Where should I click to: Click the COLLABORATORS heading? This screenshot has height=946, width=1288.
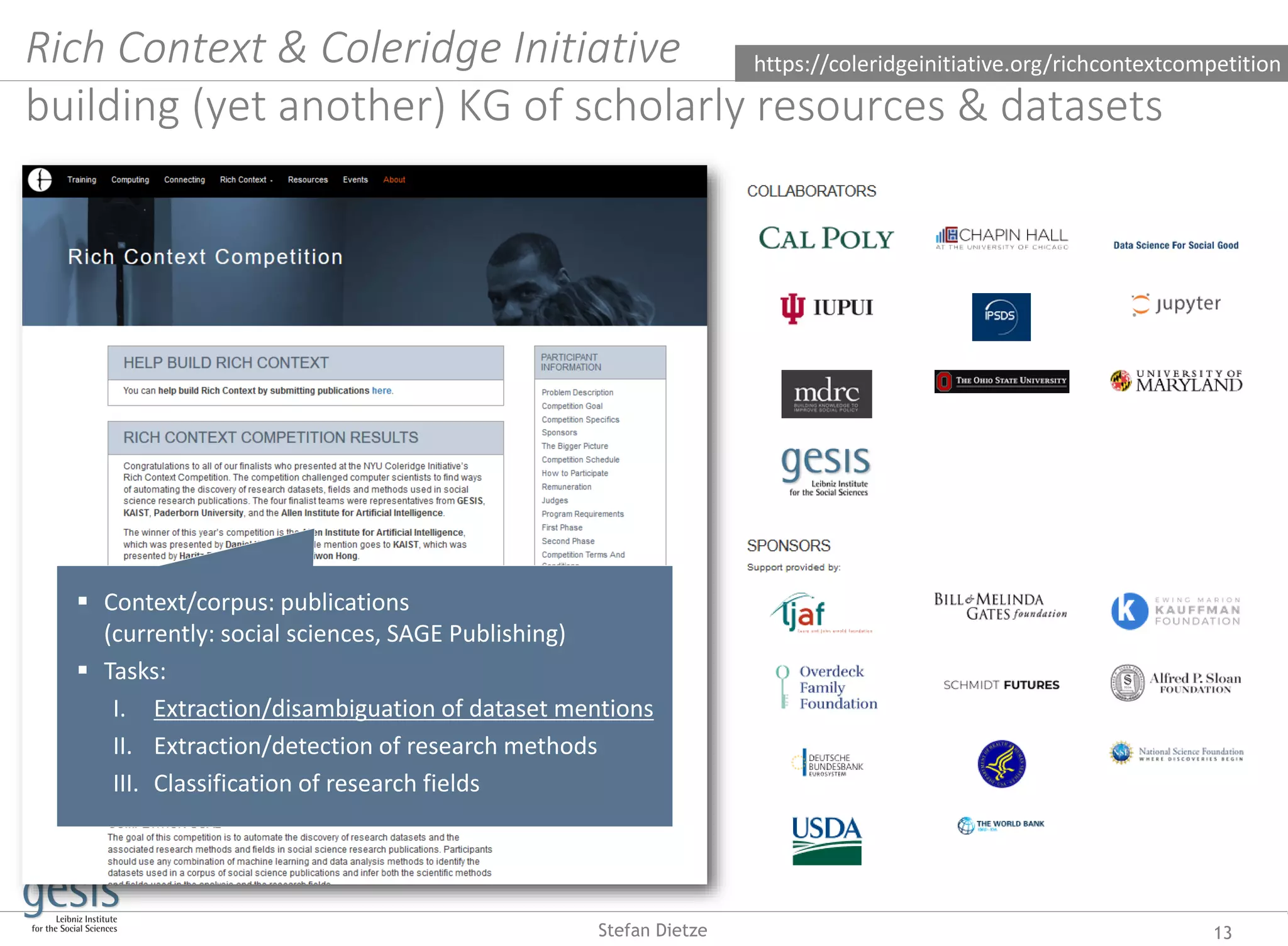tap(811, 191)
